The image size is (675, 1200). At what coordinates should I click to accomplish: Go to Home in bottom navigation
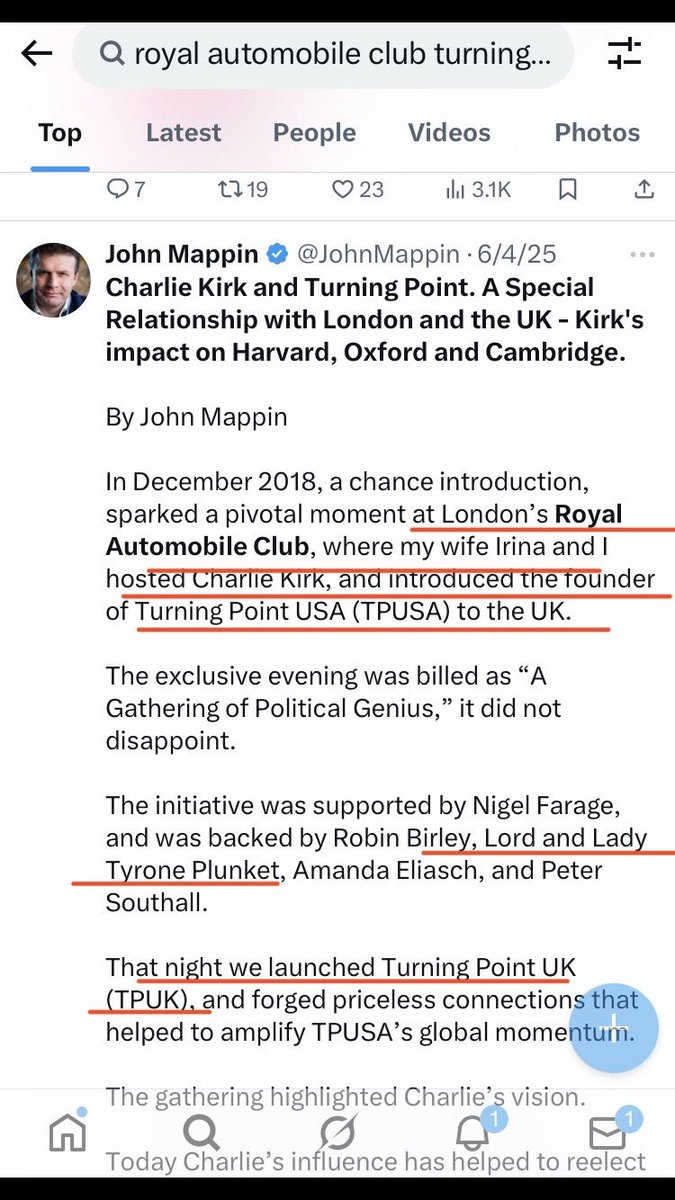(x=68, y=1132)
